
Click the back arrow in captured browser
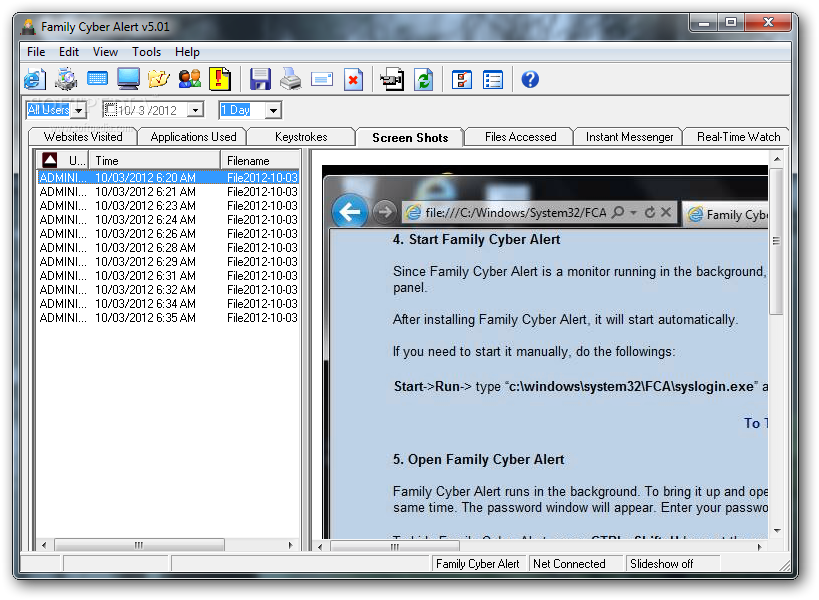tap(349, 211)
